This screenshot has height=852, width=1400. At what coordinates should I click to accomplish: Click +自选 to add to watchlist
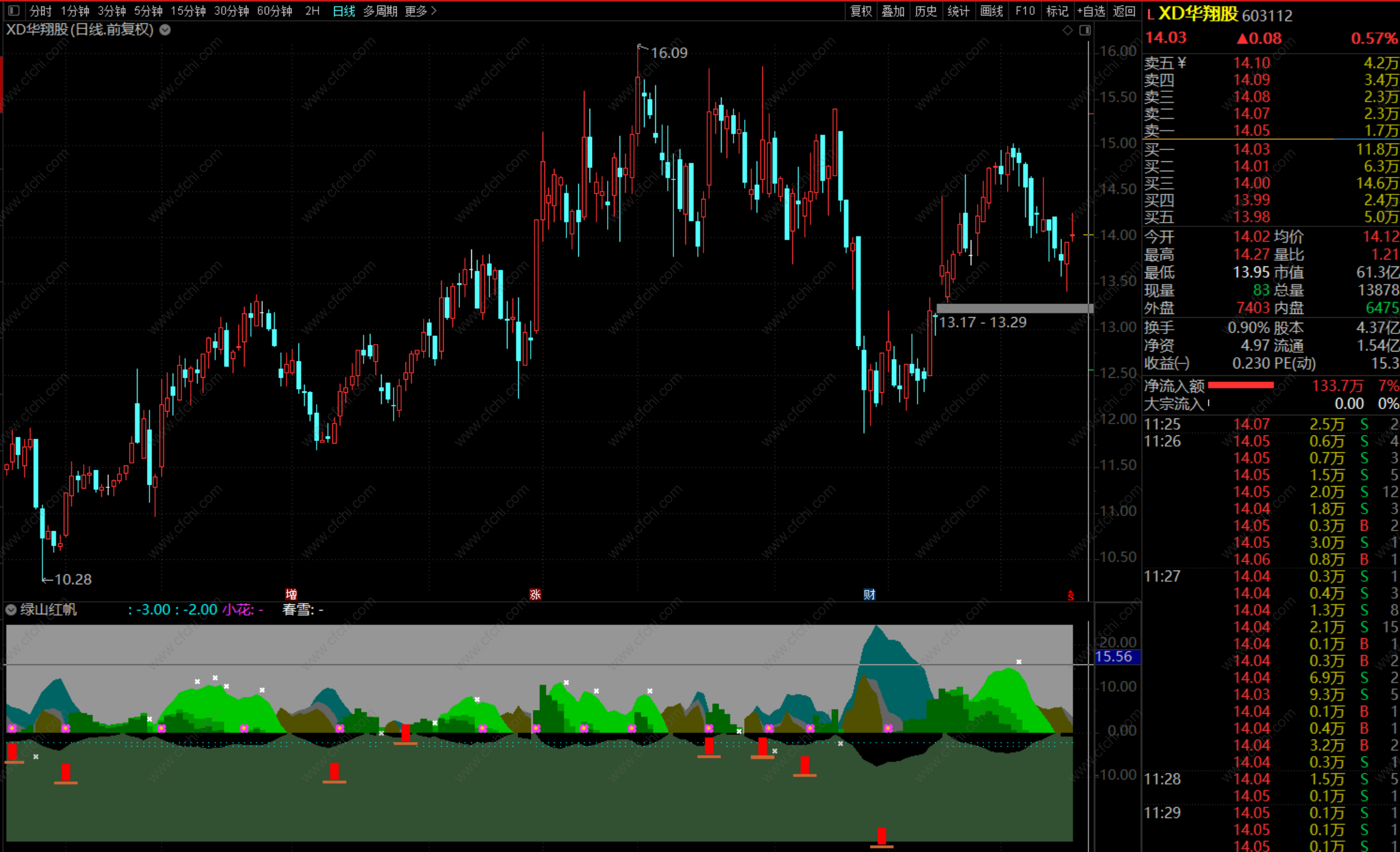[1091, 11]
